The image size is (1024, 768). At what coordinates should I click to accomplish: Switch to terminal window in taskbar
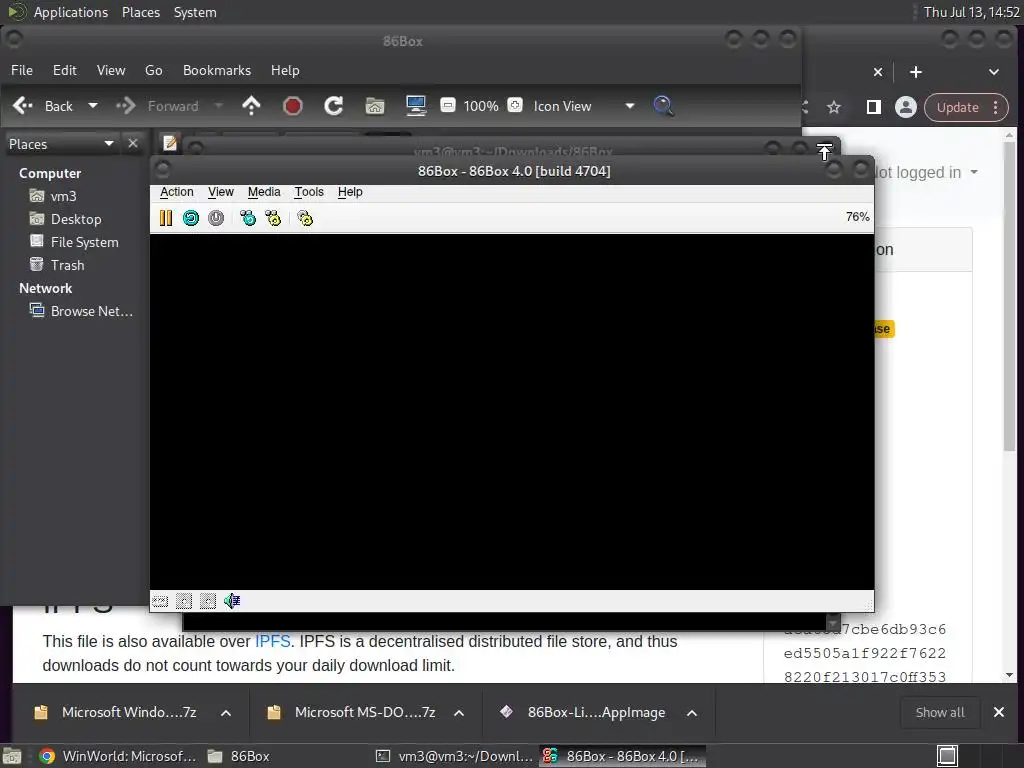point(455,756)
